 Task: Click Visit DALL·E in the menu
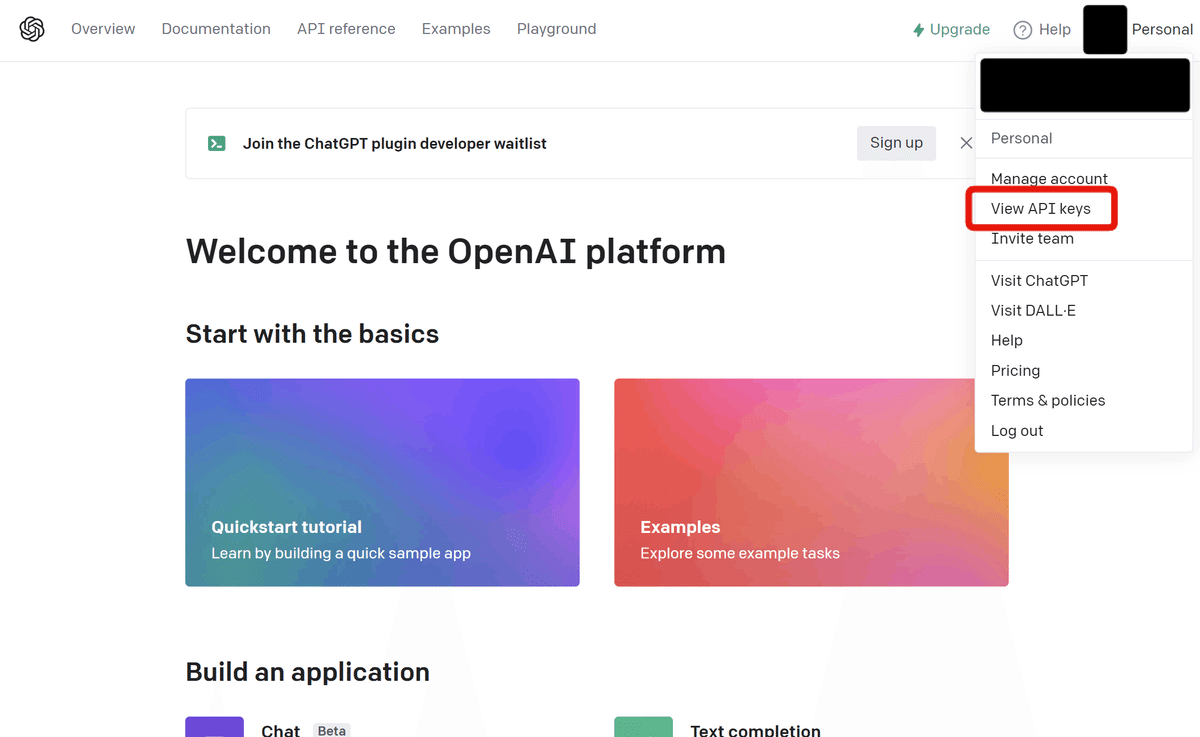tap(1033, 311)
